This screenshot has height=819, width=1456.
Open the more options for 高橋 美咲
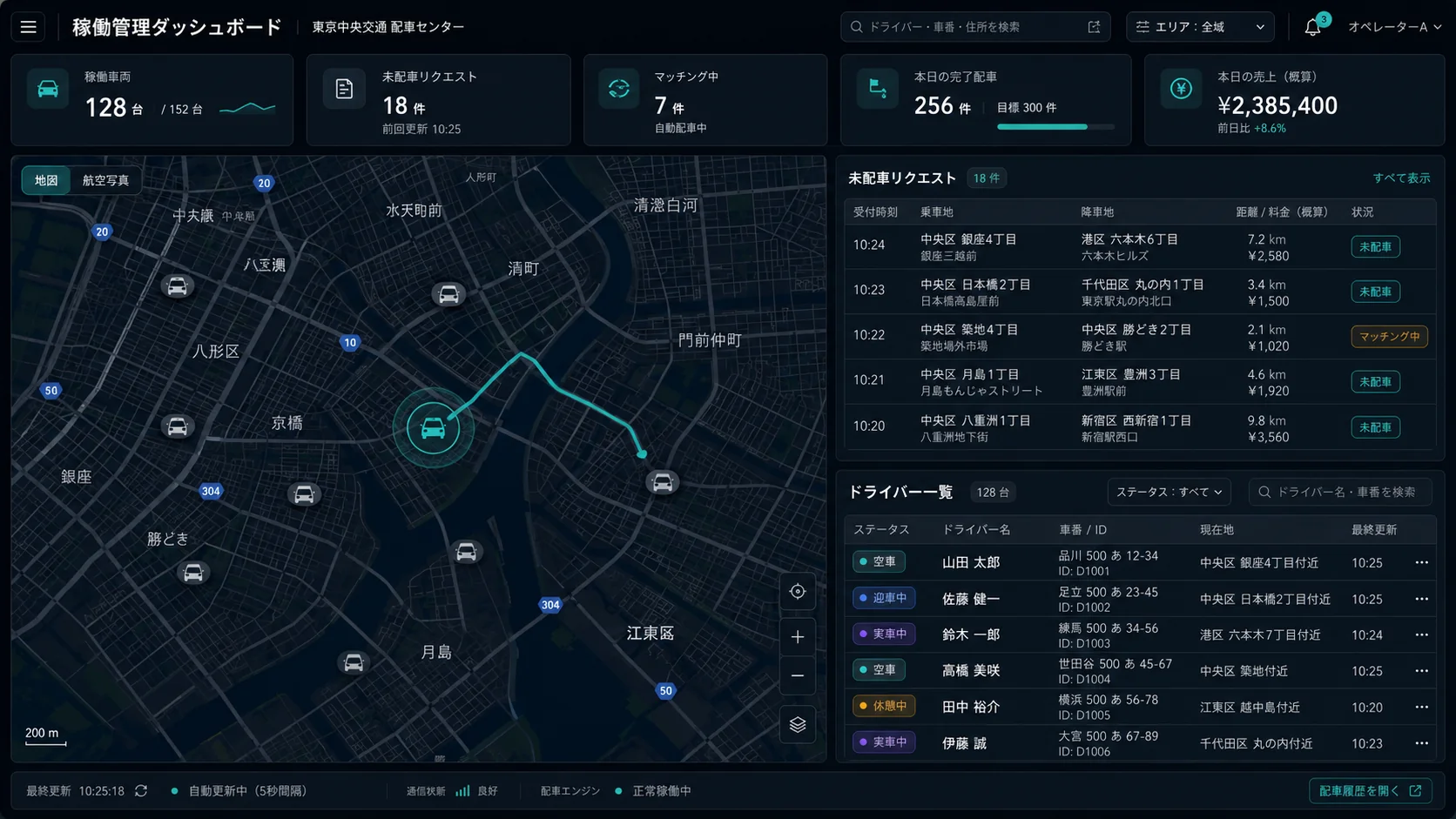point(1421,671)
